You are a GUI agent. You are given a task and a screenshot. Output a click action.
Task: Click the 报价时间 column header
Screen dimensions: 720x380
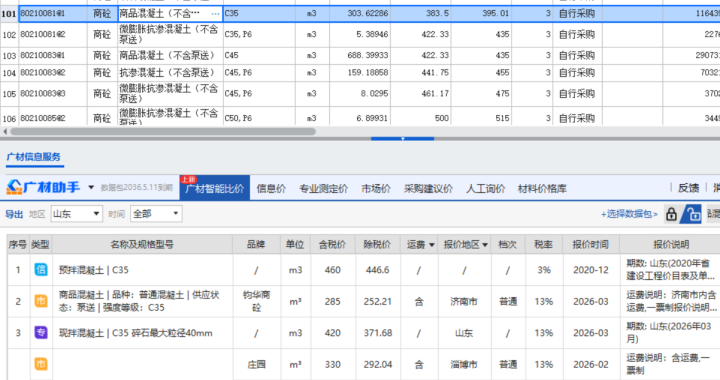click(x=591, y=245)
